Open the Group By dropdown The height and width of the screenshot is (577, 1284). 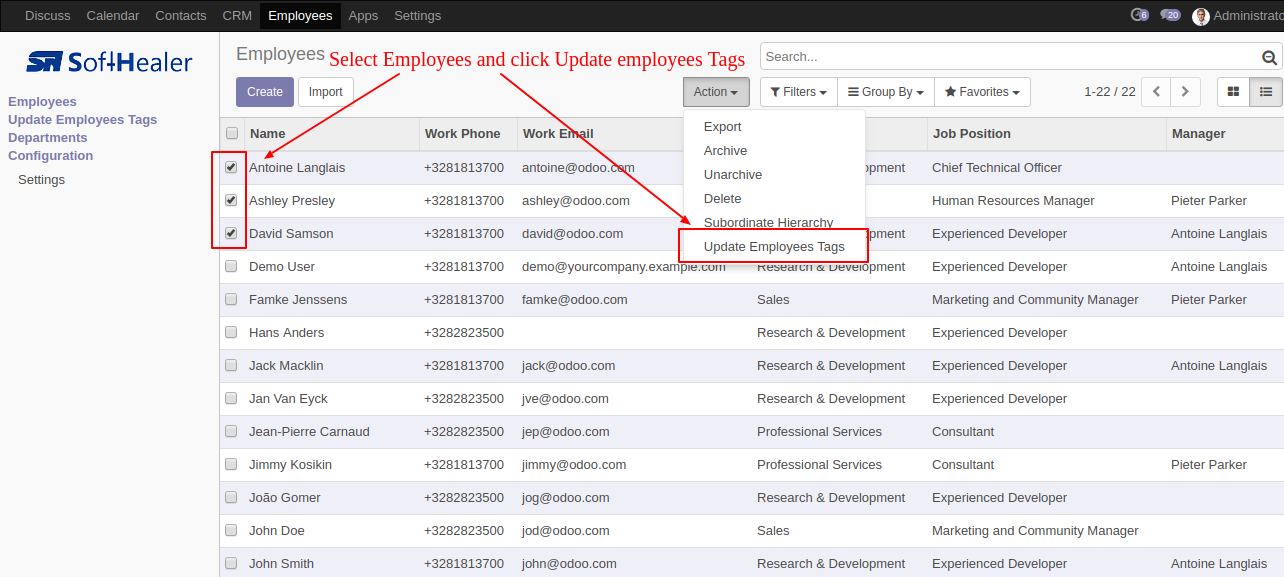(885, 92)
